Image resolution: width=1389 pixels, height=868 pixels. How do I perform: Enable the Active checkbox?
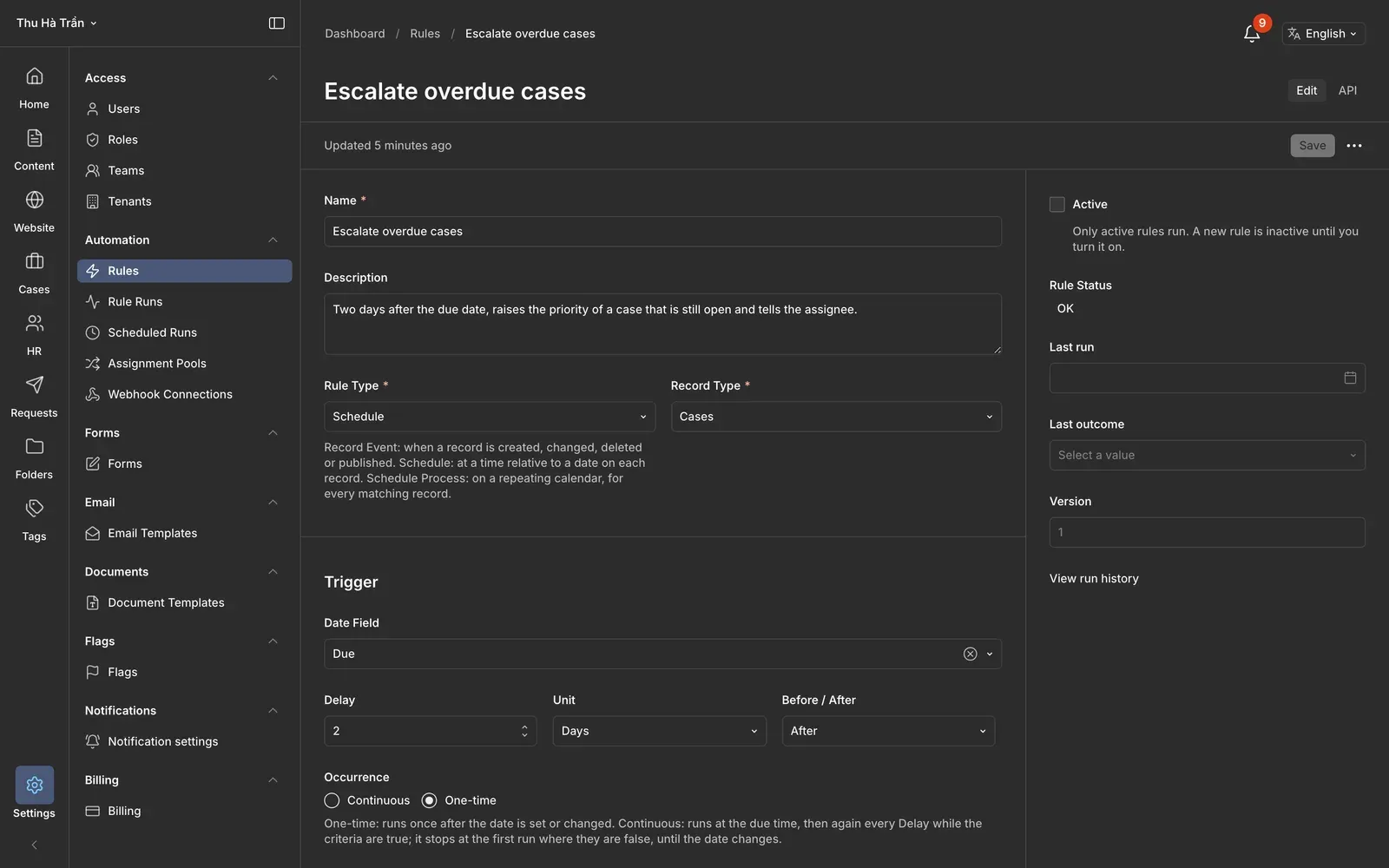pyautogui.click(x=1057, y=205)
